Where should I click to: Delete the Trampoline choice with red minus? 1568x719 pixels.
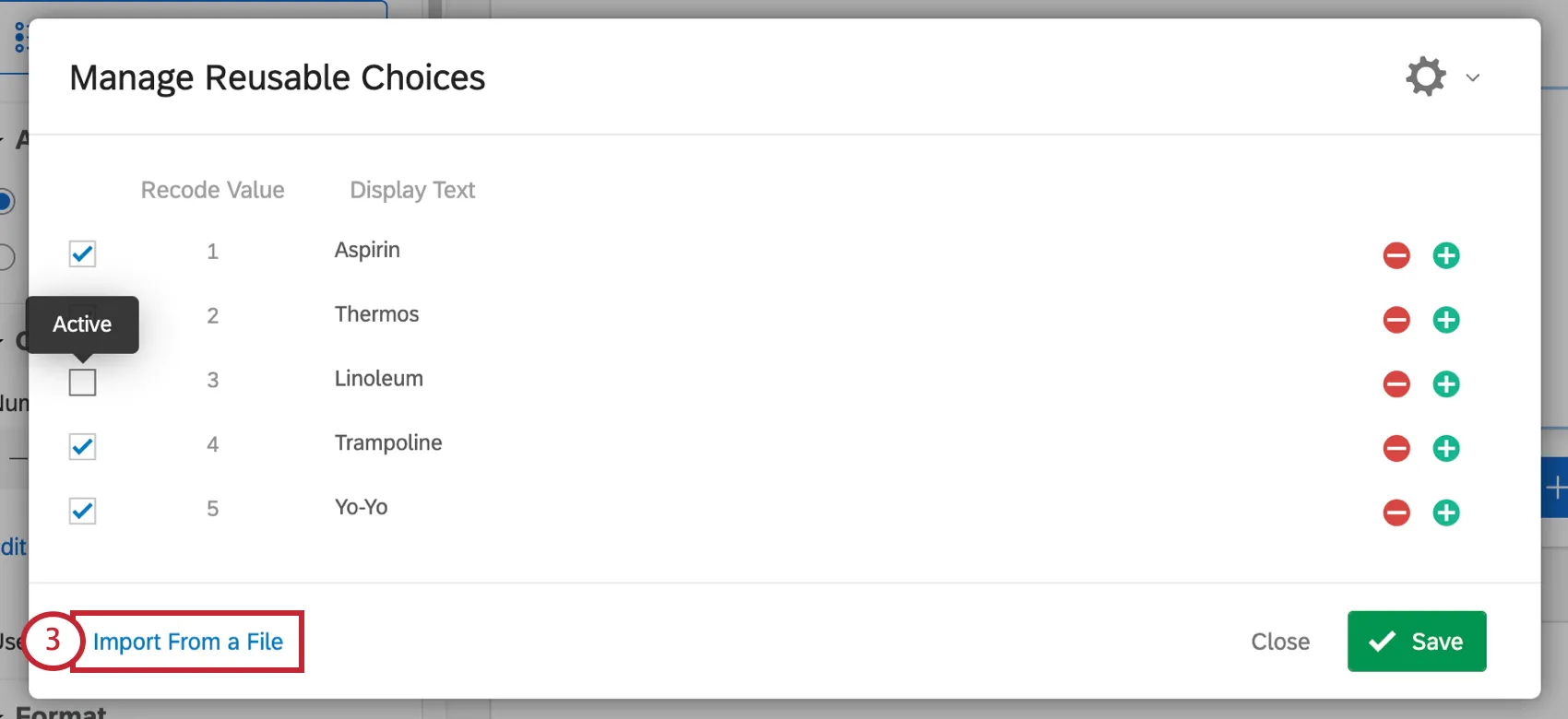1396,449
